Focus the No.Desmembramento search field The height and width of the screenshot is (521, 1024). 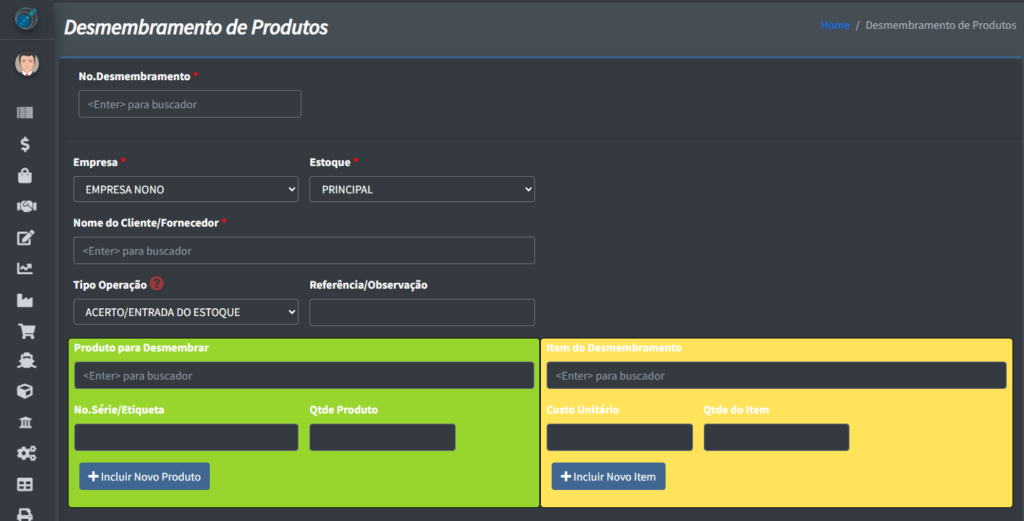[189, 104]
